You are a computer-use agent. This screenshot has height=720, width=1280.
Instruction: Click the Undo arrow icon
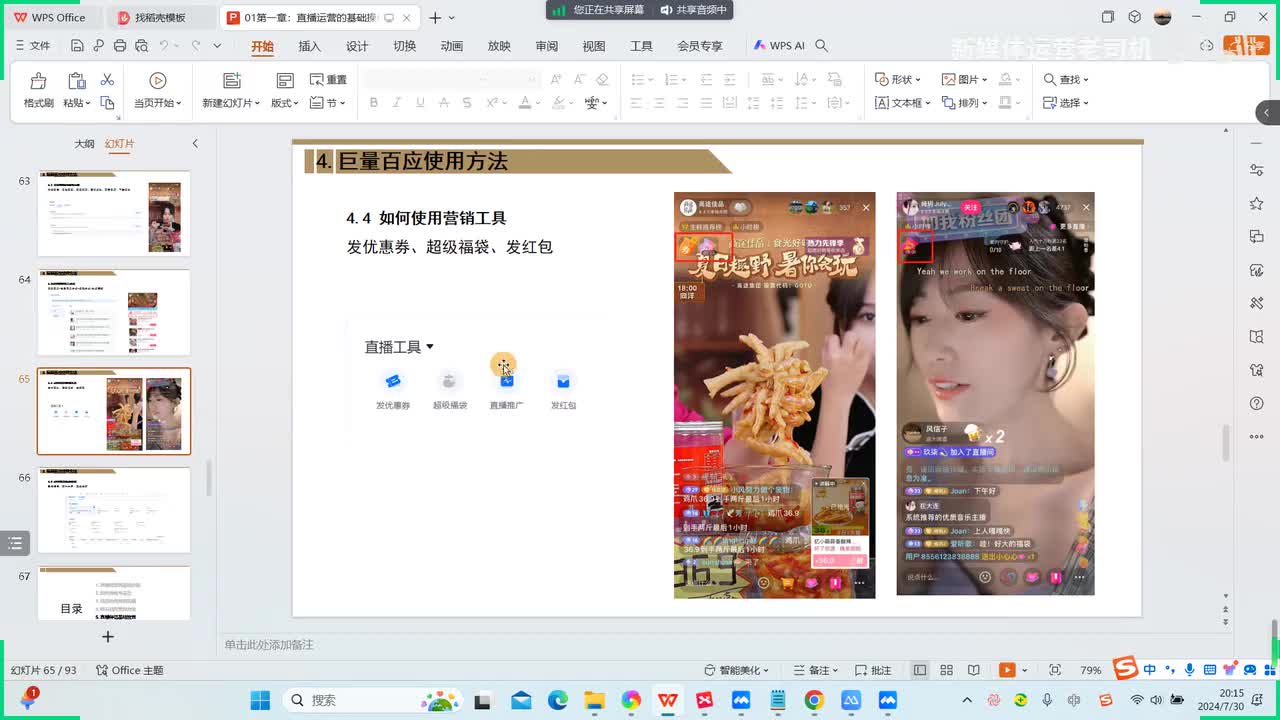tap(164, 46)
